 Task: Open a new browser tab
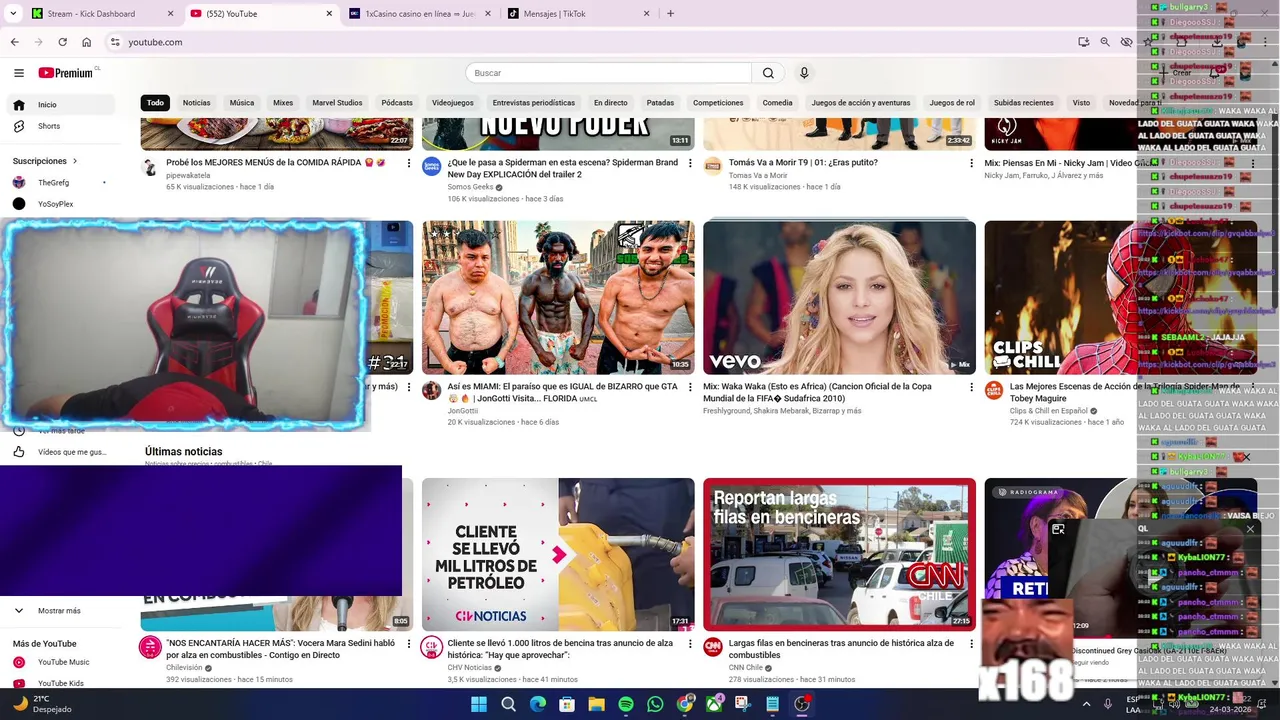[x=670, y=14]
